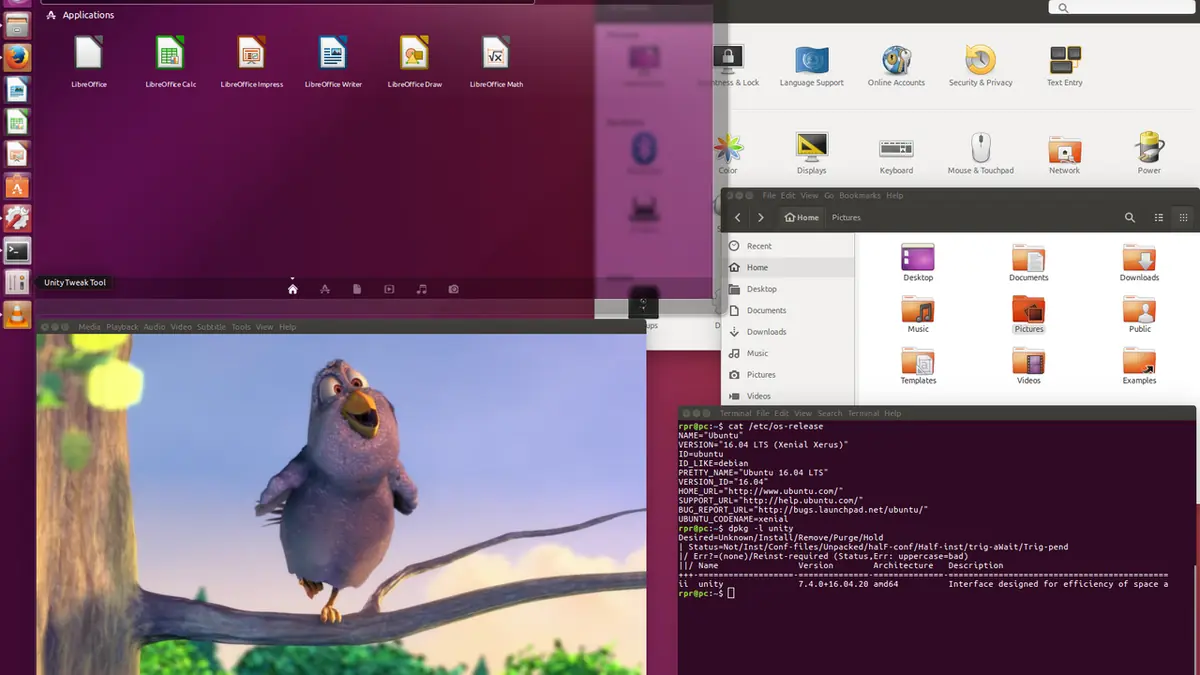The height and width of the screenshot is (675, 1200).
Task: Open the VLC launcher icon
Action: click(17, 315)
